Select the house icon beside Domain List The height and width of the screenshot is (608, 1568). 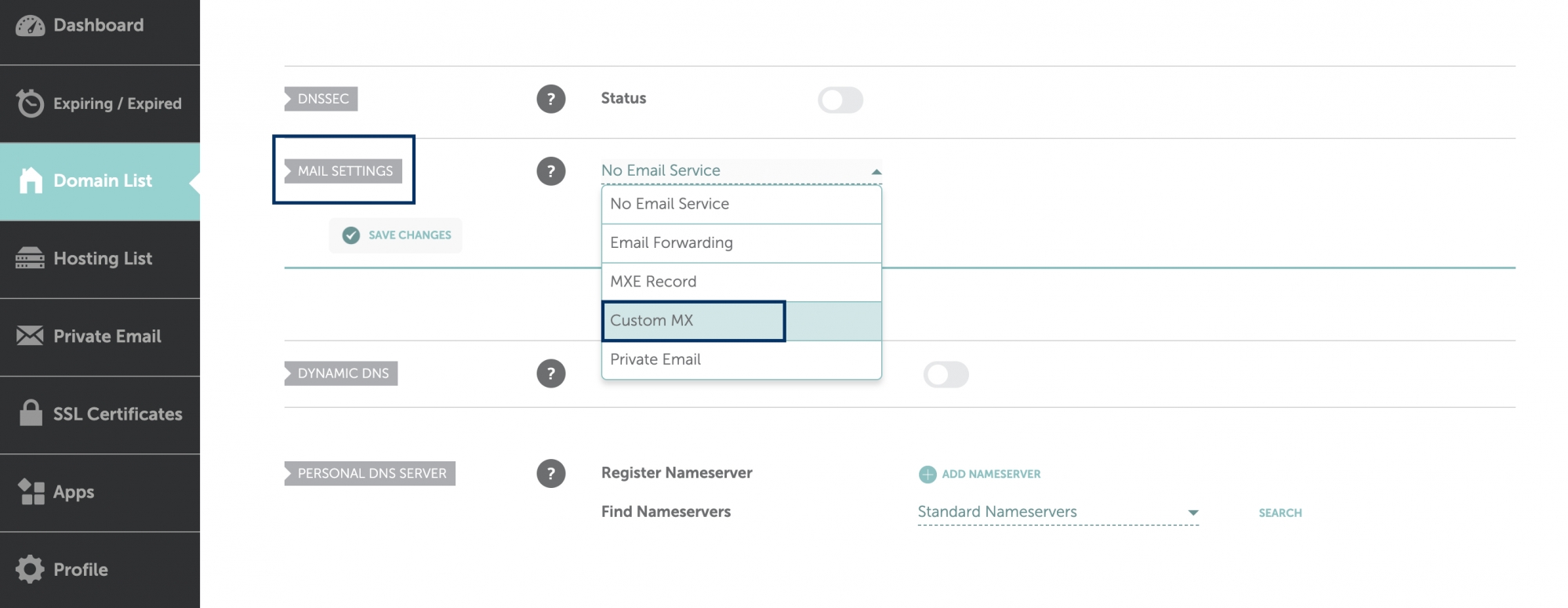pyautogui.click(x=30, y=180)
